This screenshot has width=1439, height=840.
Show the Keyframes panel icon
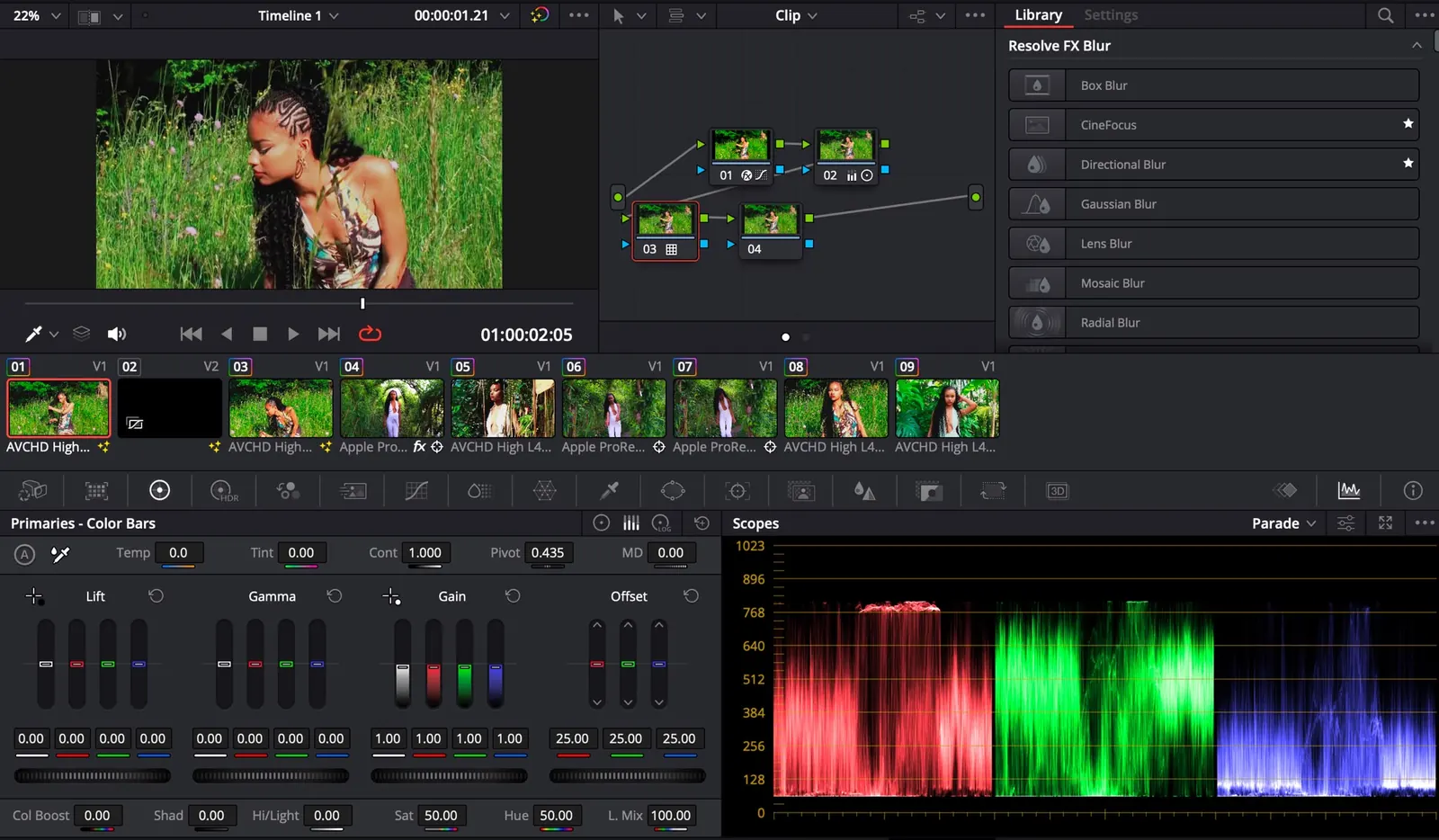pyautogui.click(x=1286, y=490)
